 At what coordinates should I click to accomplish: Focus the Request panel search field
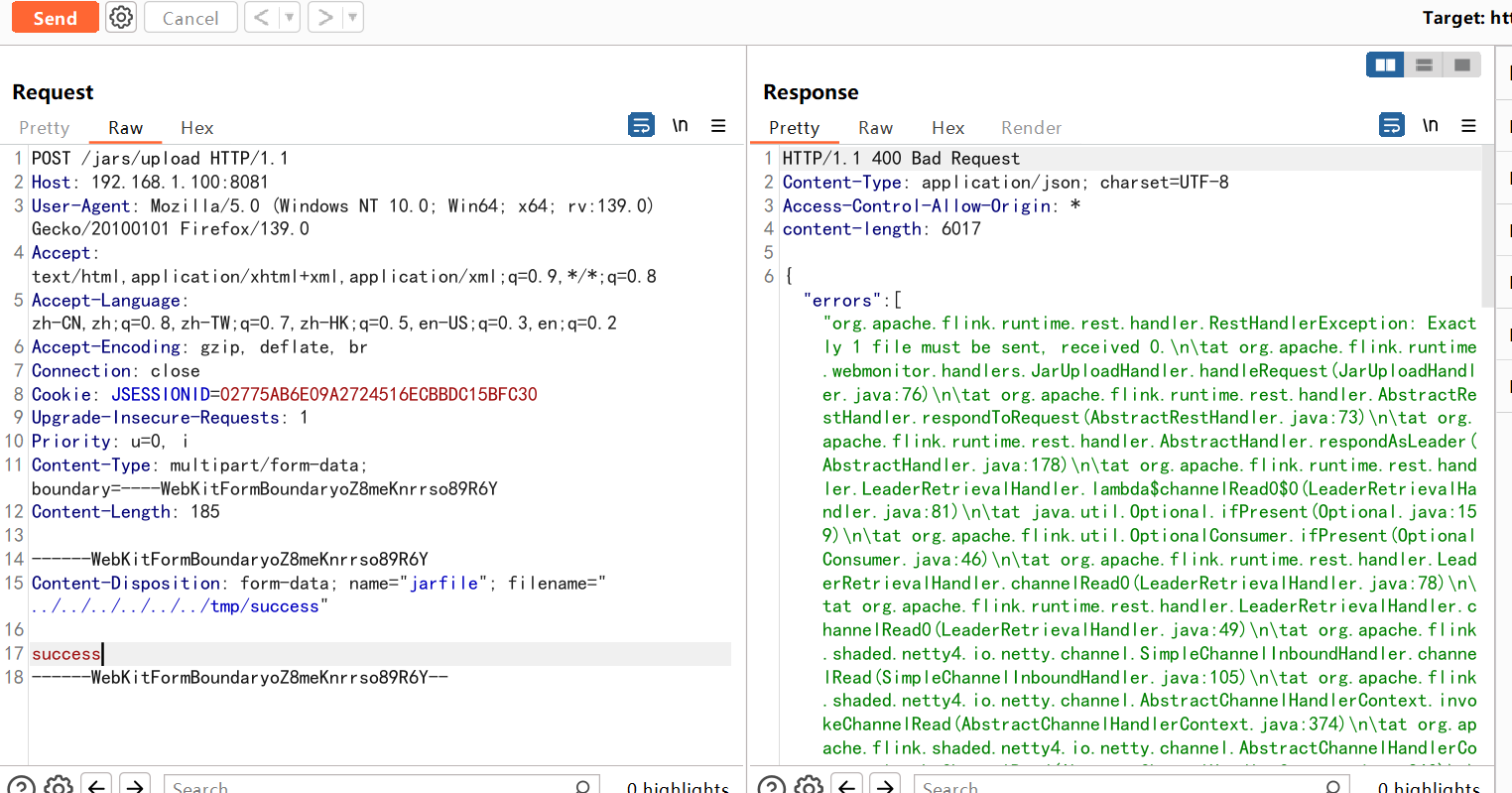(x=382, y=786)
